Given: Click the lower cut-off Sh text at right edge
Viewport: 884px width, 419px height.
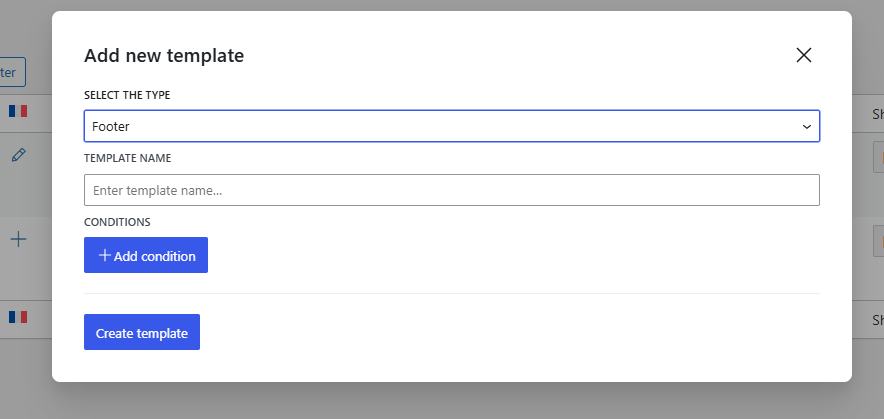Looking at the screenshot, I should pyautogui.click(x=878, y=320).
